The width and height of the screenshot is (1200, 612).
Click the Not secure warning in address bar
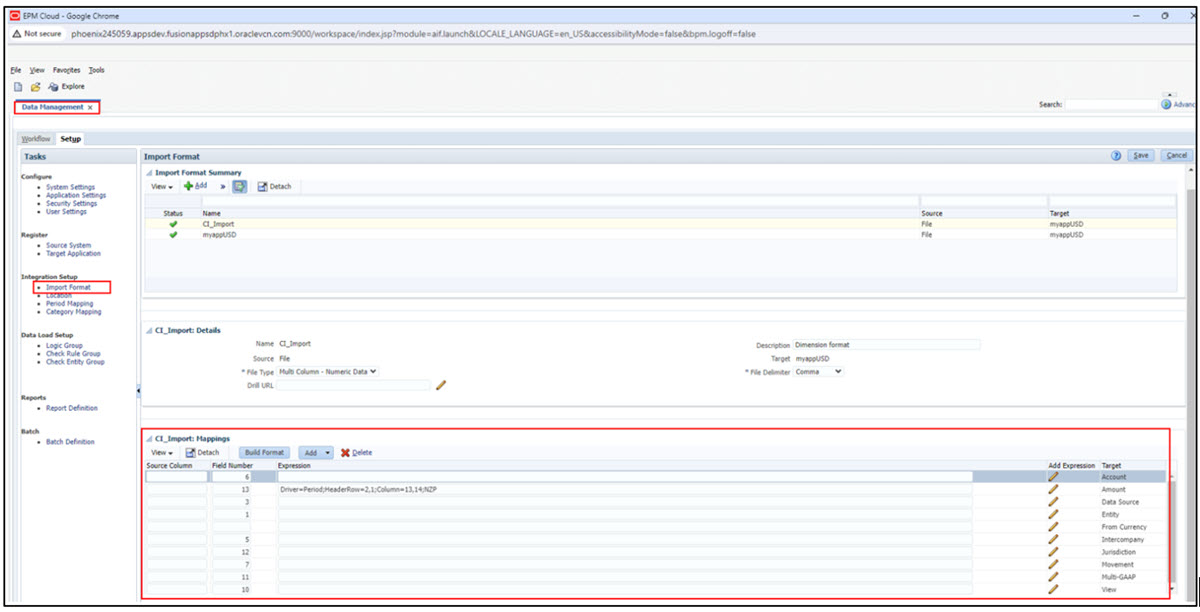click(38, 34)
